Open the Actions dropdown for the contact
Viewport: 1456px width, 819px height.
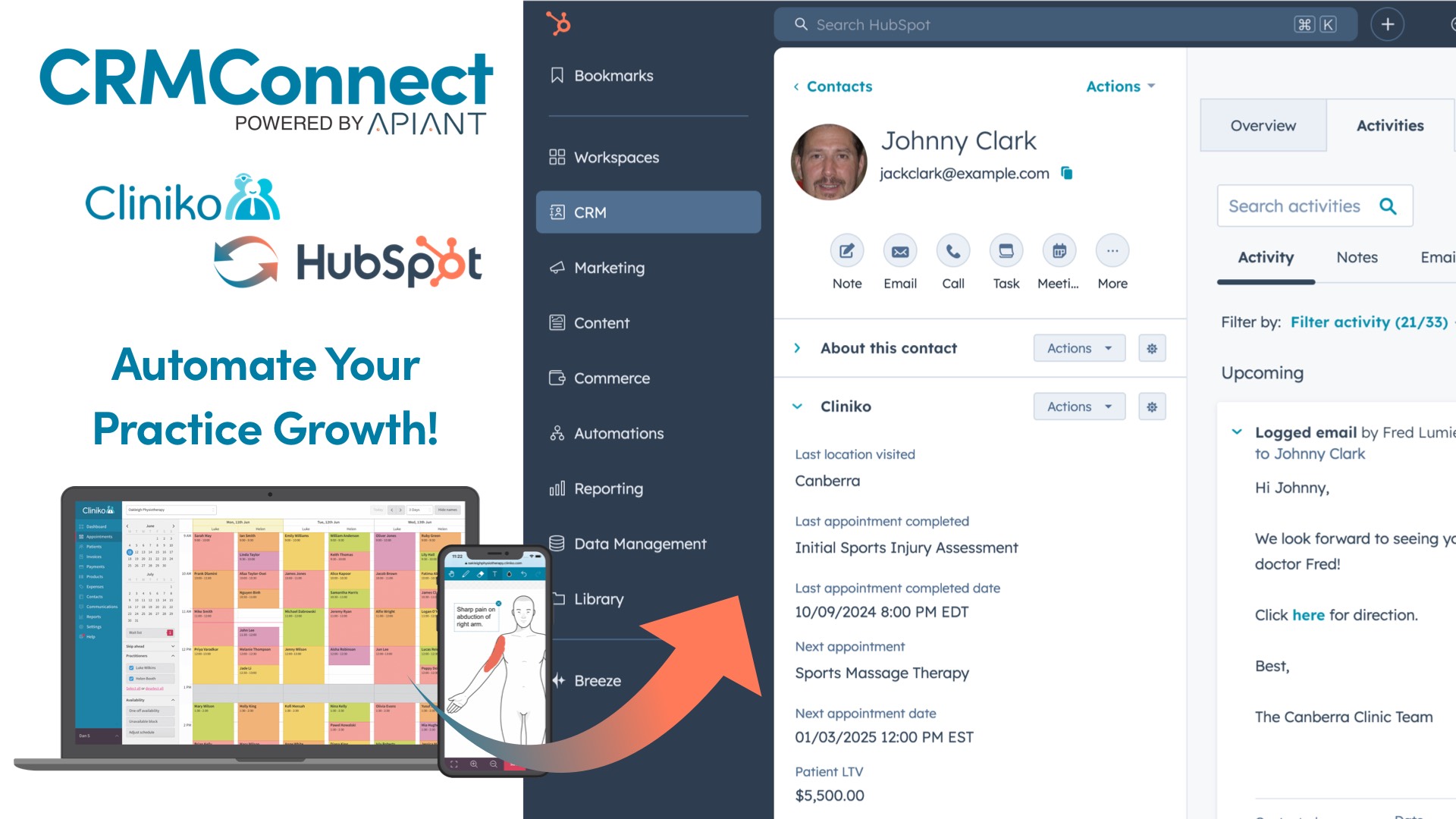point(1119,87)
